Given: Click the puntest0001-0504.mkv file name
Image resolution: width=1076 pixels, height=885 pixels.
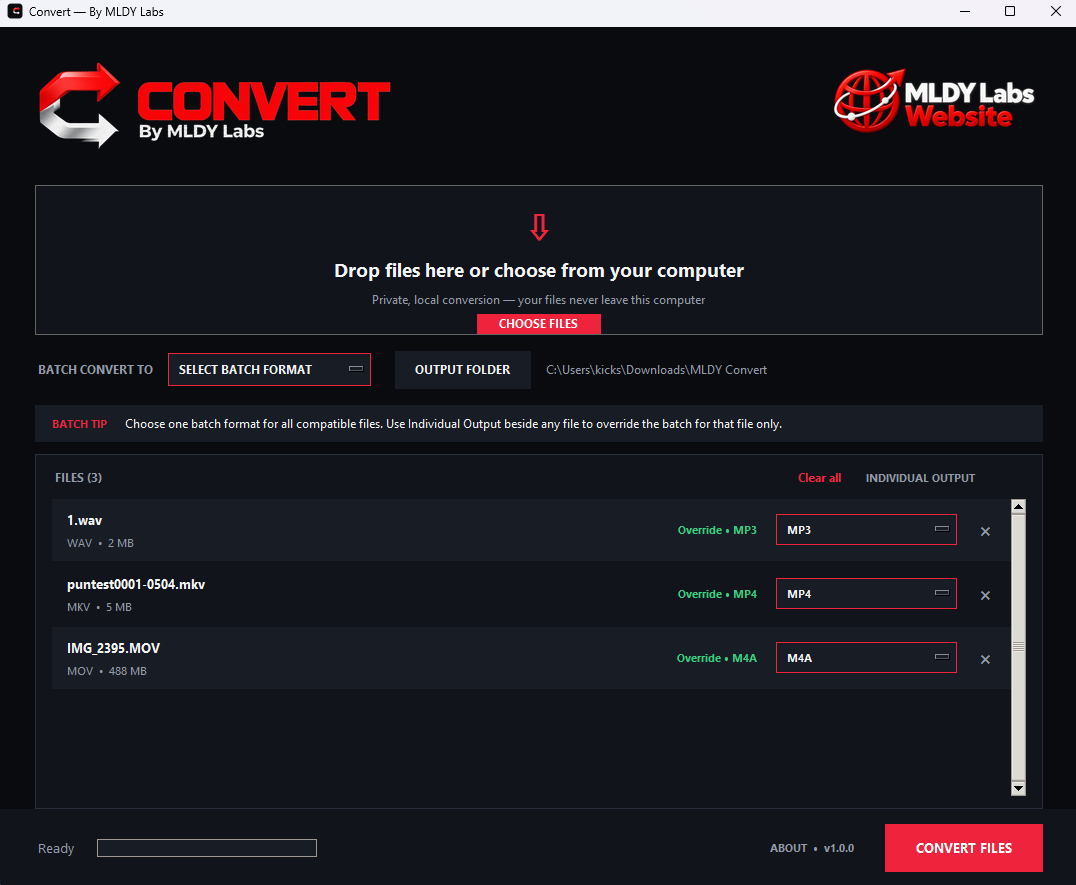Looking at the screenshot, I should pos(136,584).
